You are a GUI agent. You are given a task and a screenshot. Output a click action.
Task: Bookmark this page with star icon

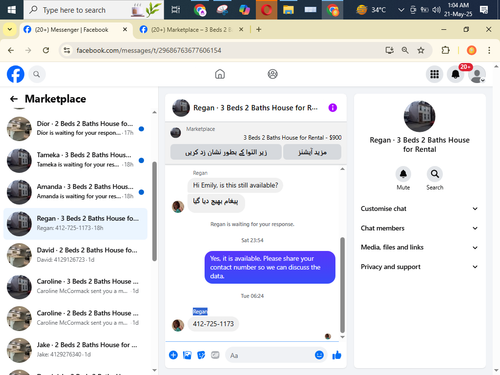pyautogui.click(x=421, y=50)
